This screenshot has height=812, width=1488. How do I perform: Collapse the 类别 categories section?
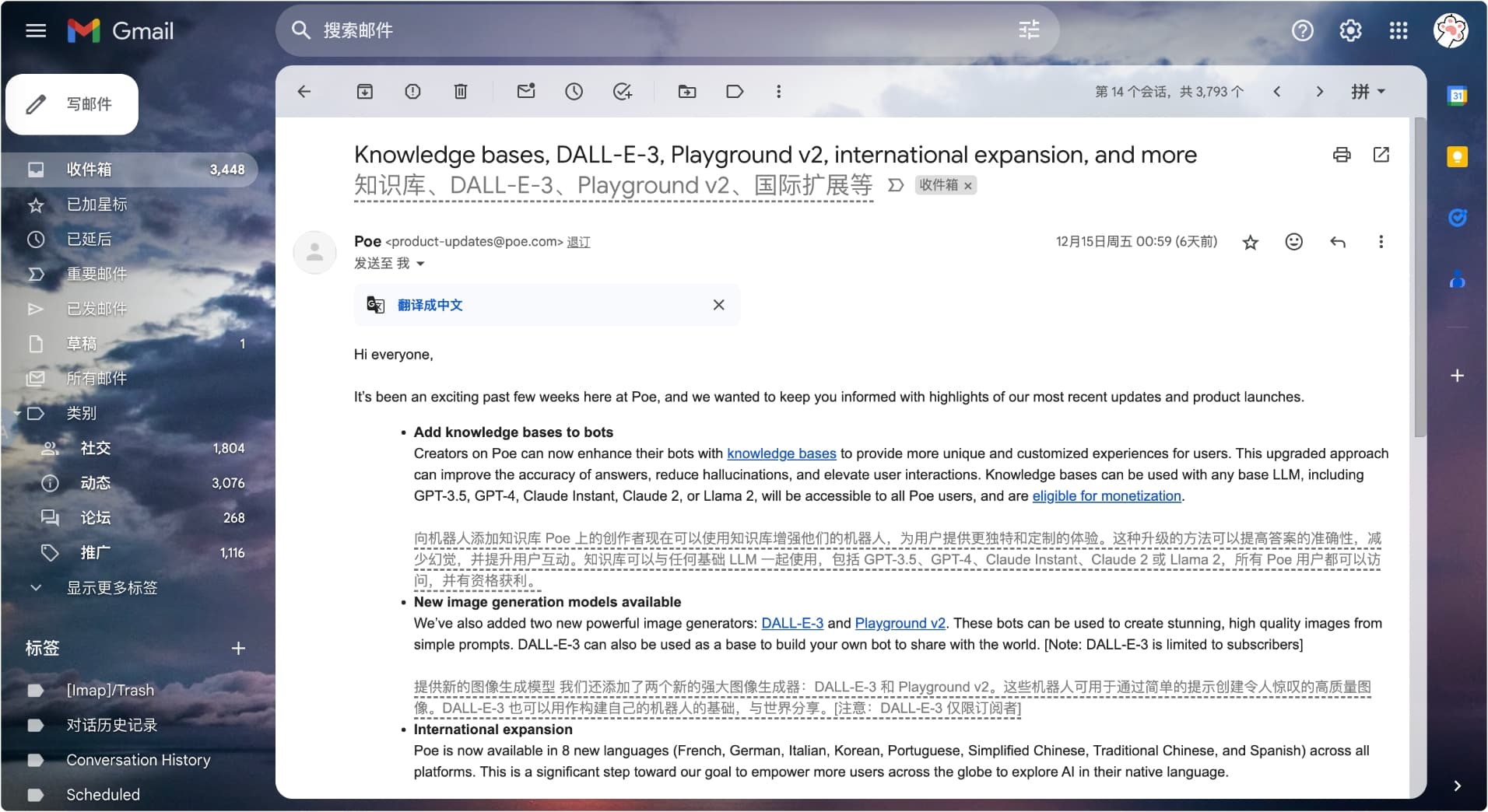coord(17,414)
